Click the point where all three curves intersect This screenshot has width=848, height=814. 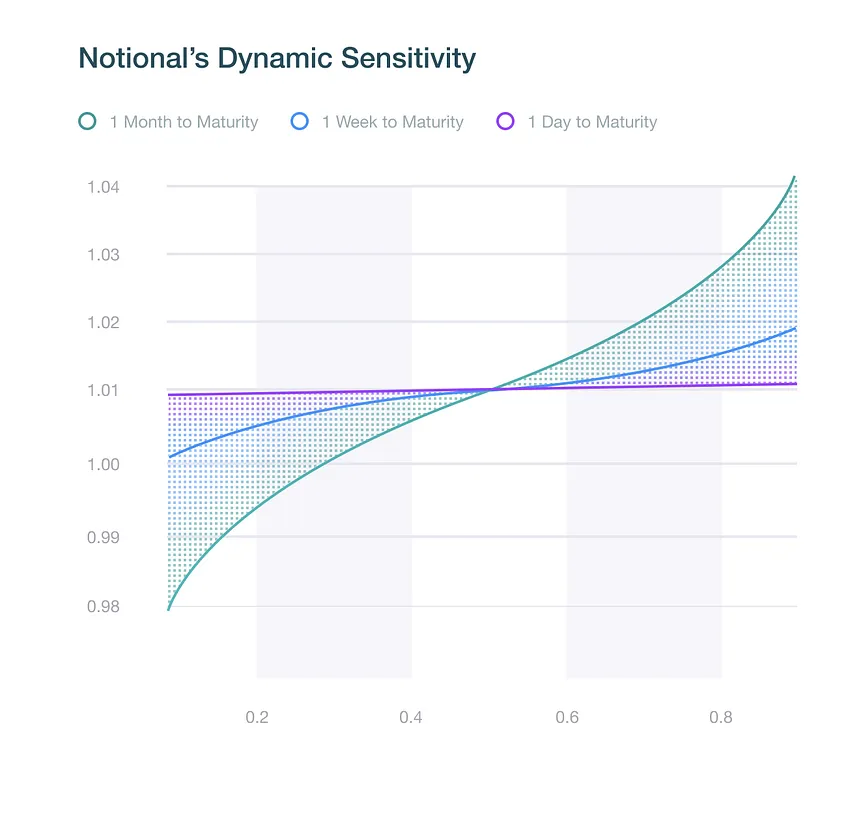pos(492,389)
